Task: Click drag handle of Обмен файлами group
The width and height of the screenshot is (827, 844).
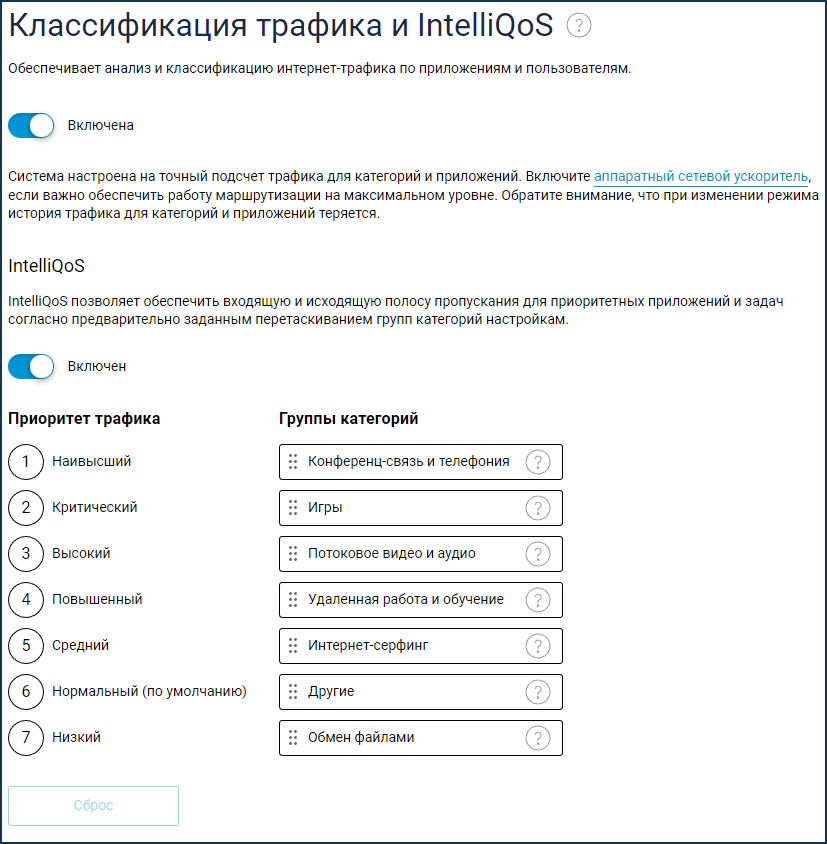Action: (x=293, y=738)
